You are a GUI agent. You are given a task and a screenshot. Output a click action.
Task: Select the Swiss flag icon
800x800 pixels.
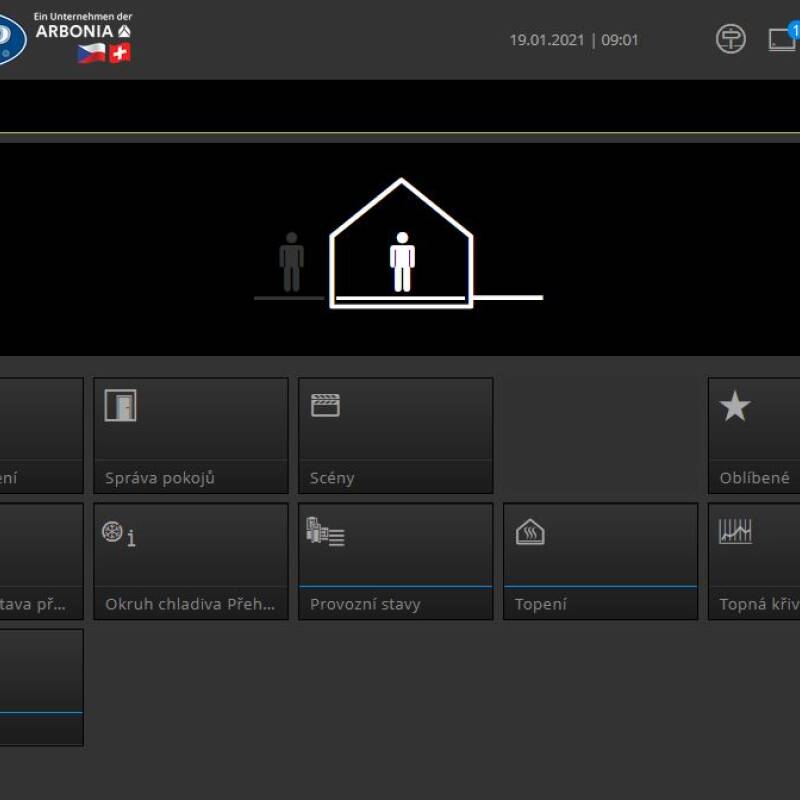coord(120,53)
